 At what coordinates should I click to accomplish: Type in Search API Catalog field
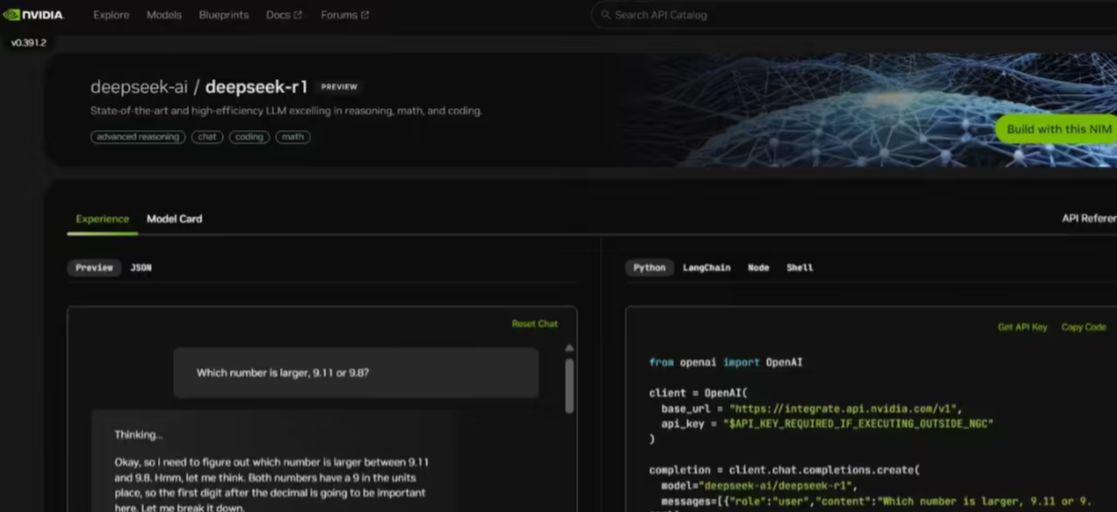(x=800, y=15)
